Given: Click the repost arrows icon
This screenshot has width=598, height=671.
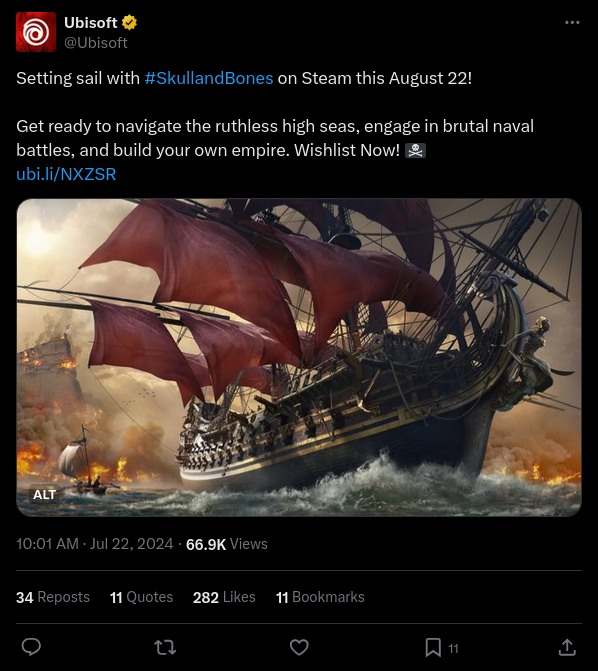Looking at the screenshot, I should 165,647.
